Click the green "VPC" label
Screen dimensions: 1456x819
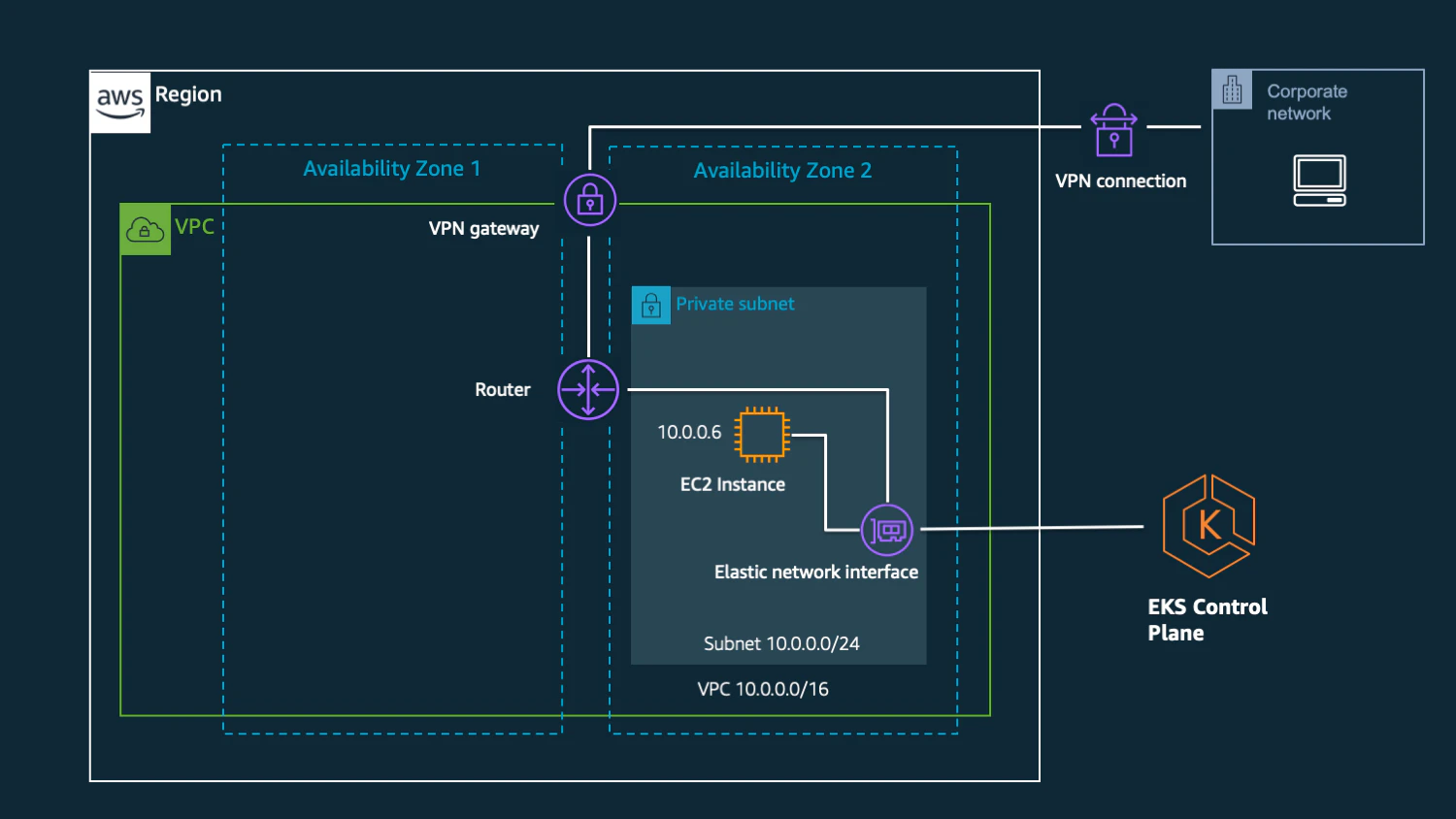click(194, 226)
